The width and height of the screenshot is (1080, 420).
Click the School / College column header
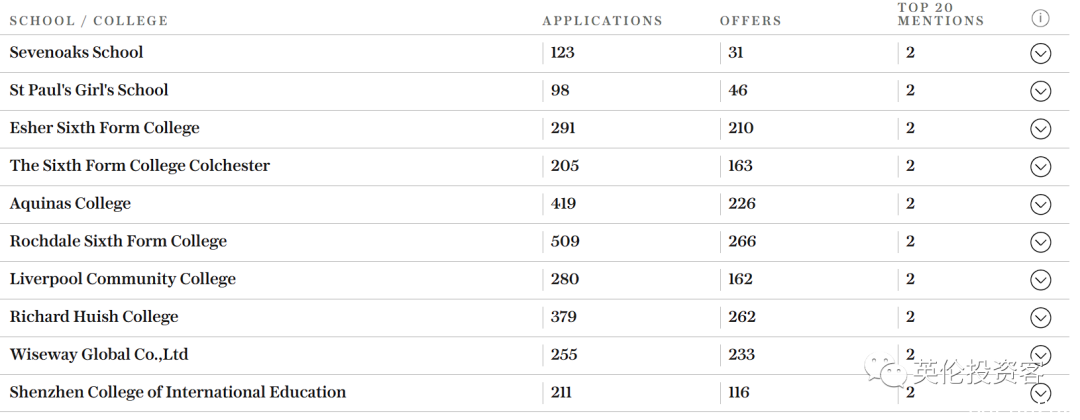pos(88,21)
